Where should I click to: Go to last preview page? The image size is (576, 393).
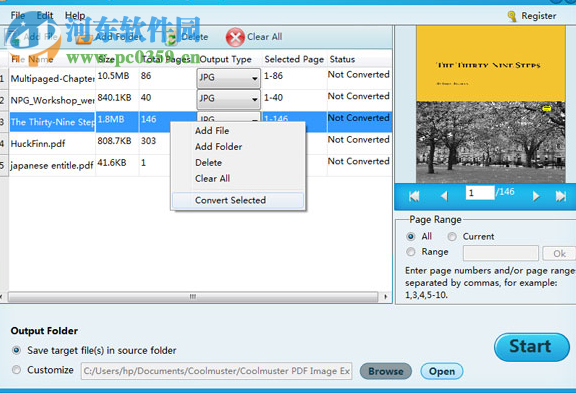click(561, 196)
